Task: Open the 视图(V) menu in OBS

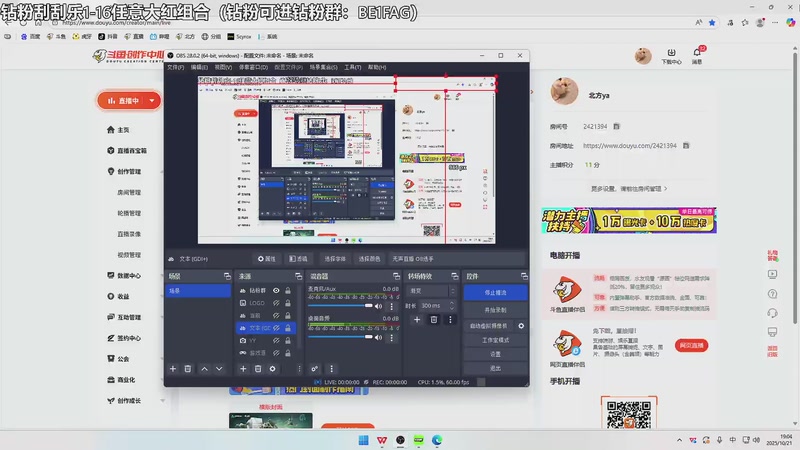Action: [x=223, y=67]
